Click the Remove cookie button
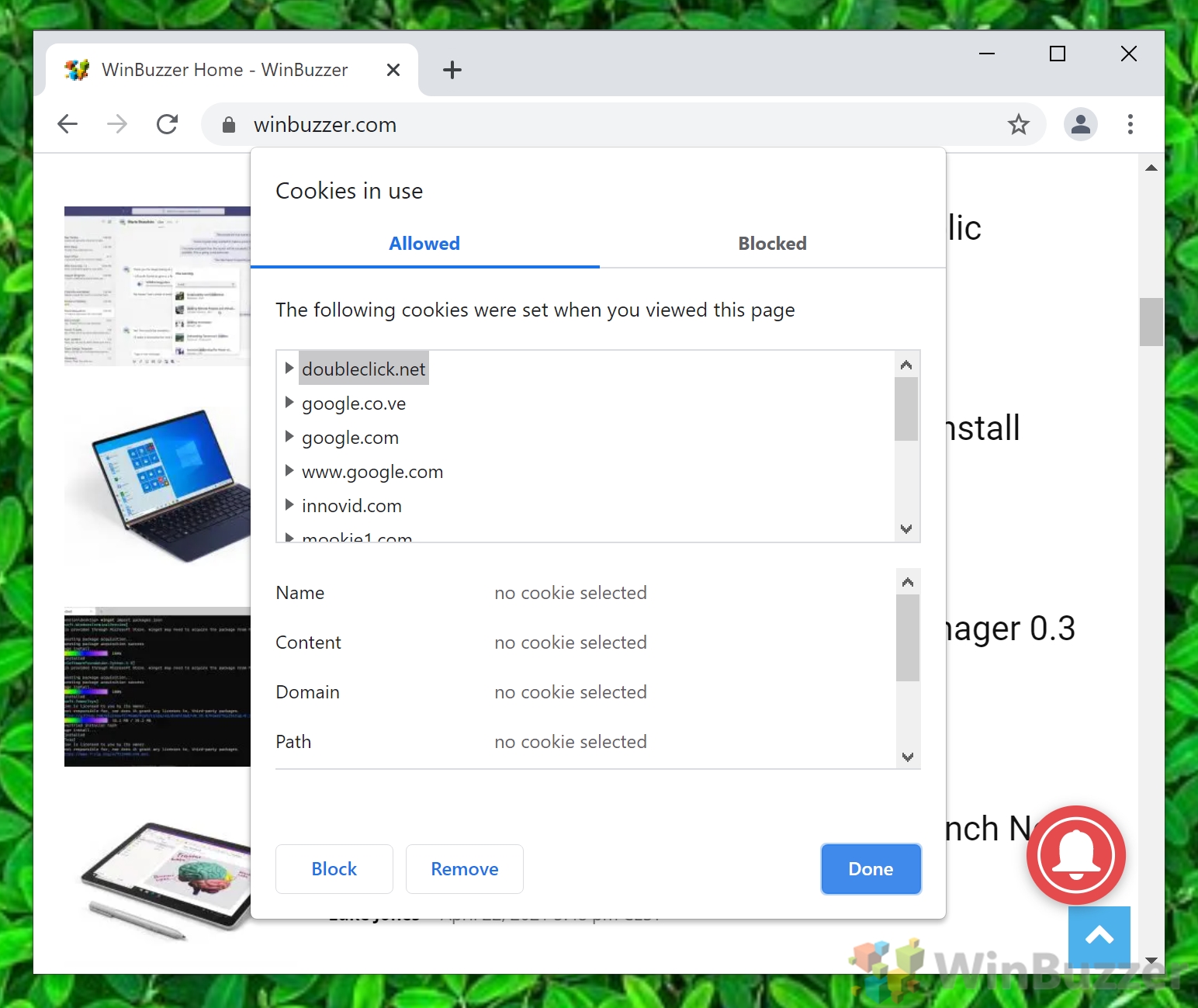 tap(464, 868)
